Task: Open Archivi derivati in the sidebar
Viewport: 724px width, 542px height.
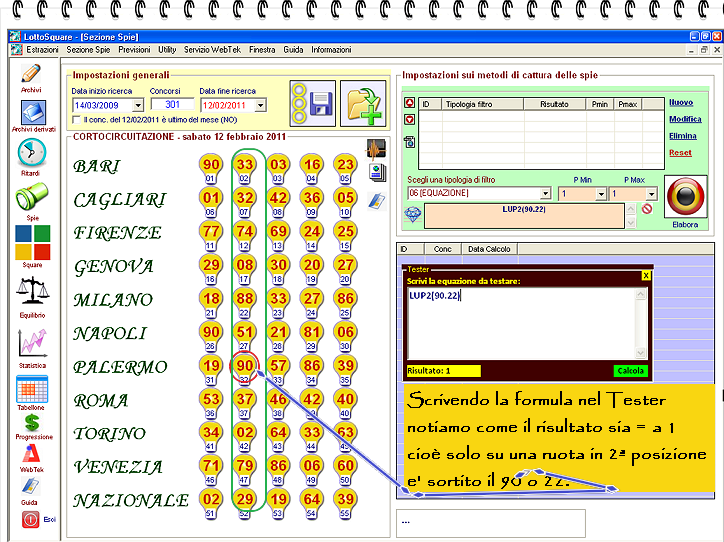Action: [33, 112]
